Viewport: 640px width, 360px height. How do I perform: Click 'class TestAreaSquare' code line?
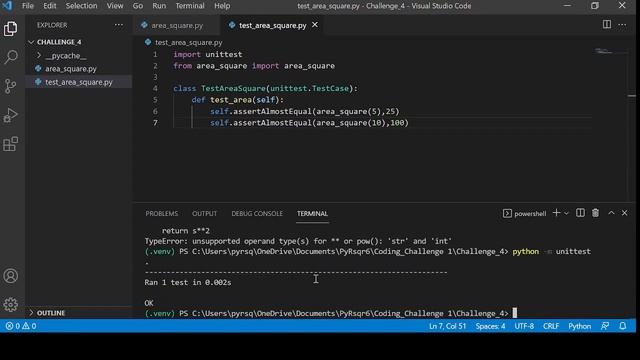(x=265, y=89)
